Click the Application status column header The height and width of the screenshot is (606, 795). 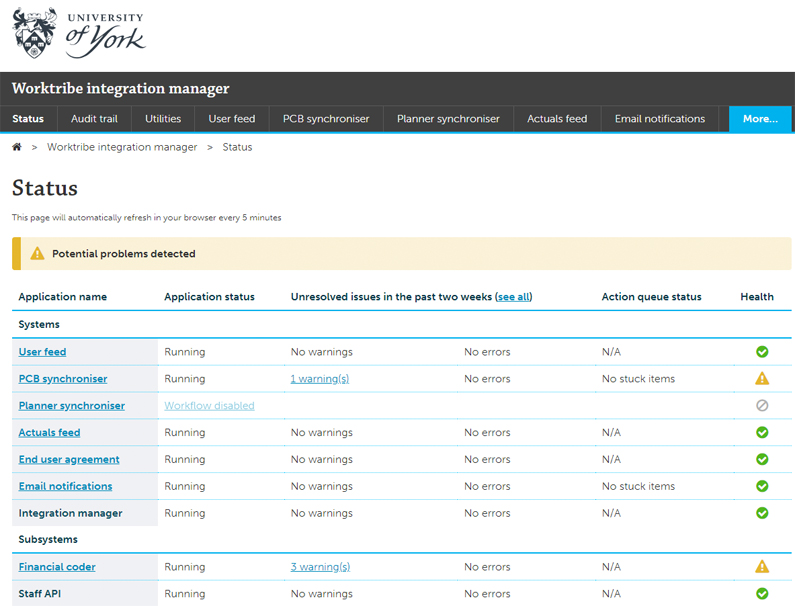(x=209, y=297)
